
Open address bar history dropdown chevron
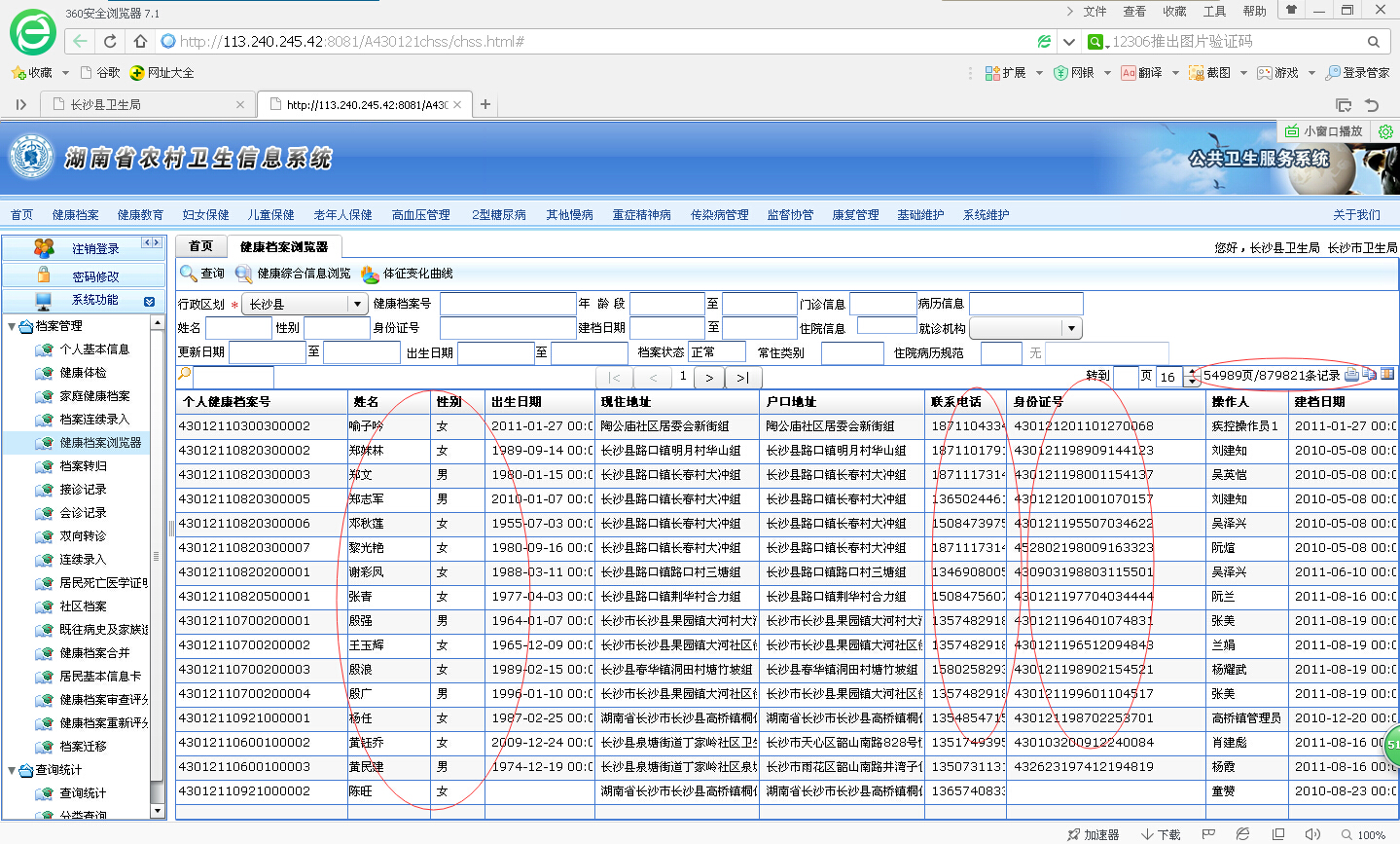tap(1069, 42)
